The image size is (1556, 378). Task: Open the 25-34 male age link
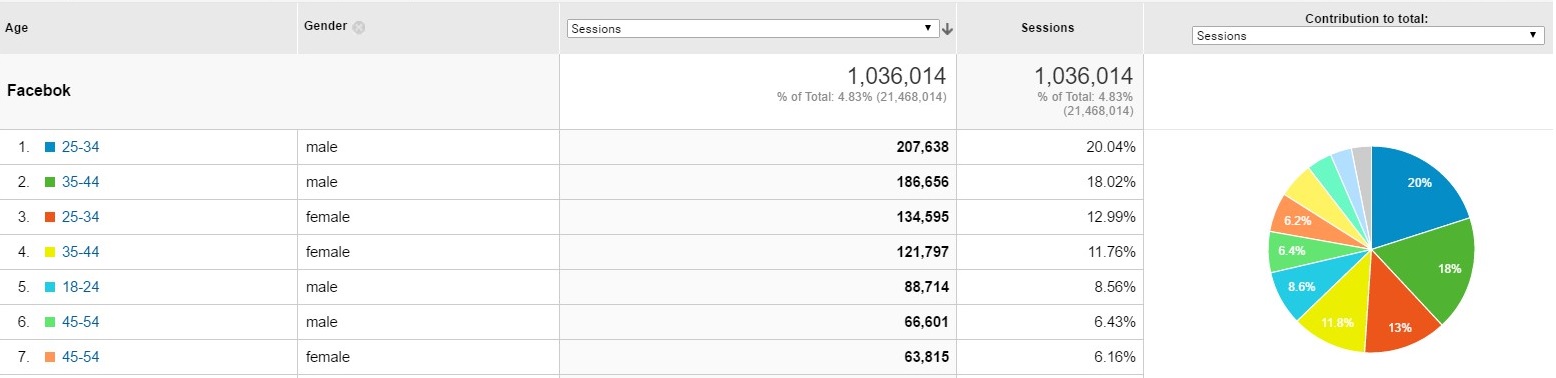tap(80, 148)
